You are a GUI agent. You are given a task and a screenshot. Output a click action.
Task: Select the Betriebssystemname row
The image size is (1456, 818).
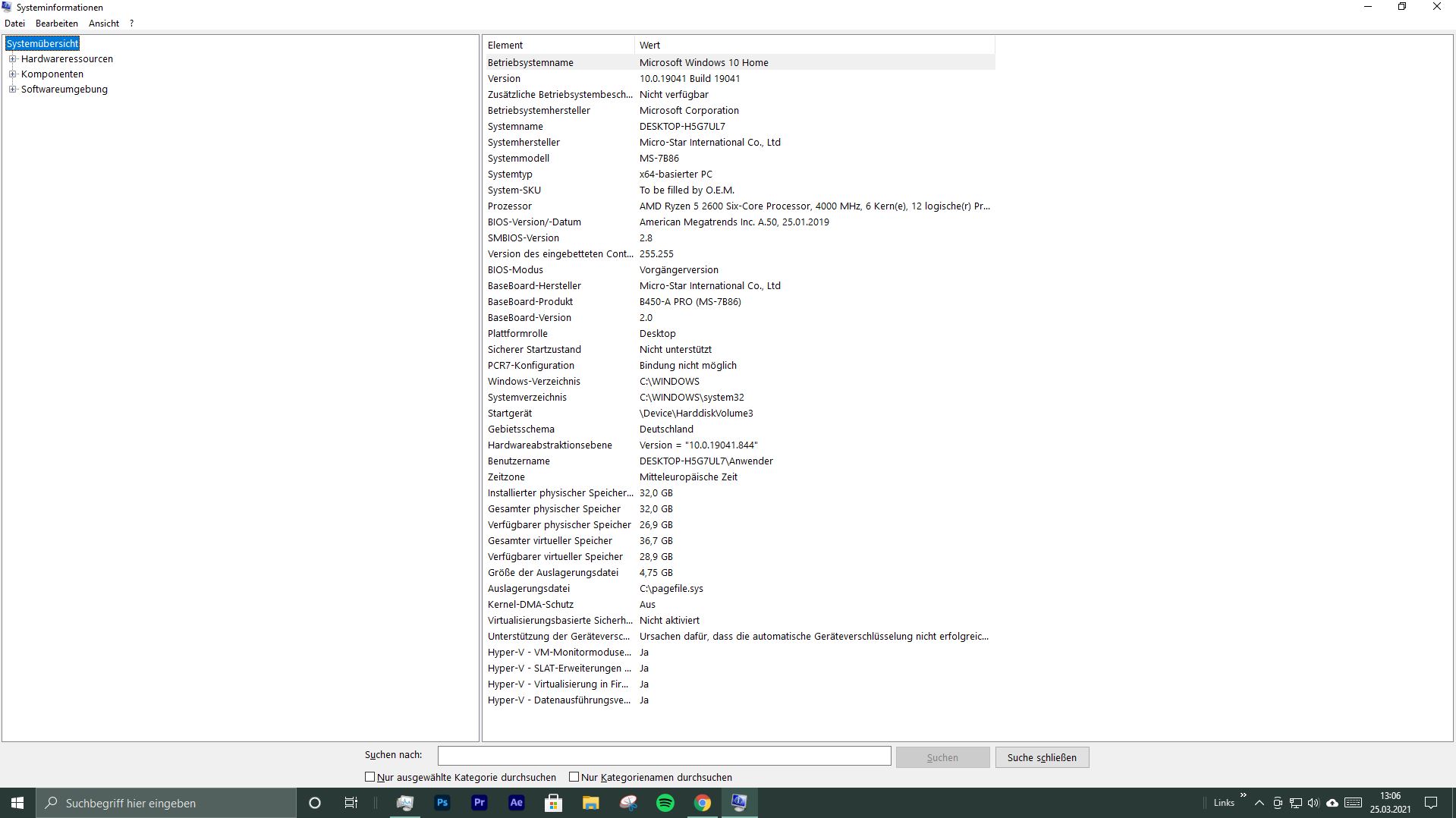(739, 63)
